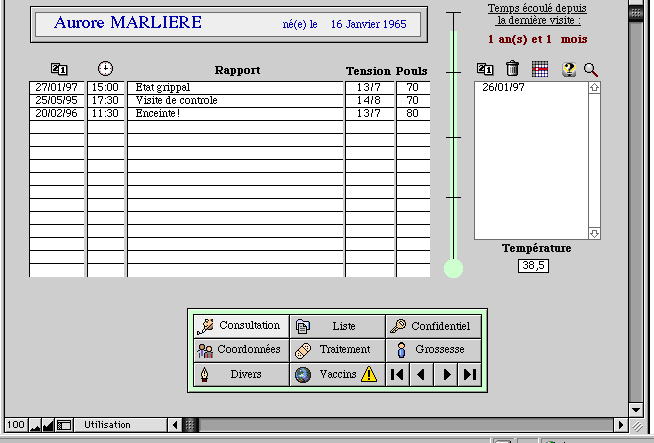Click the vertical scrollbar thumb at top right

636,13
